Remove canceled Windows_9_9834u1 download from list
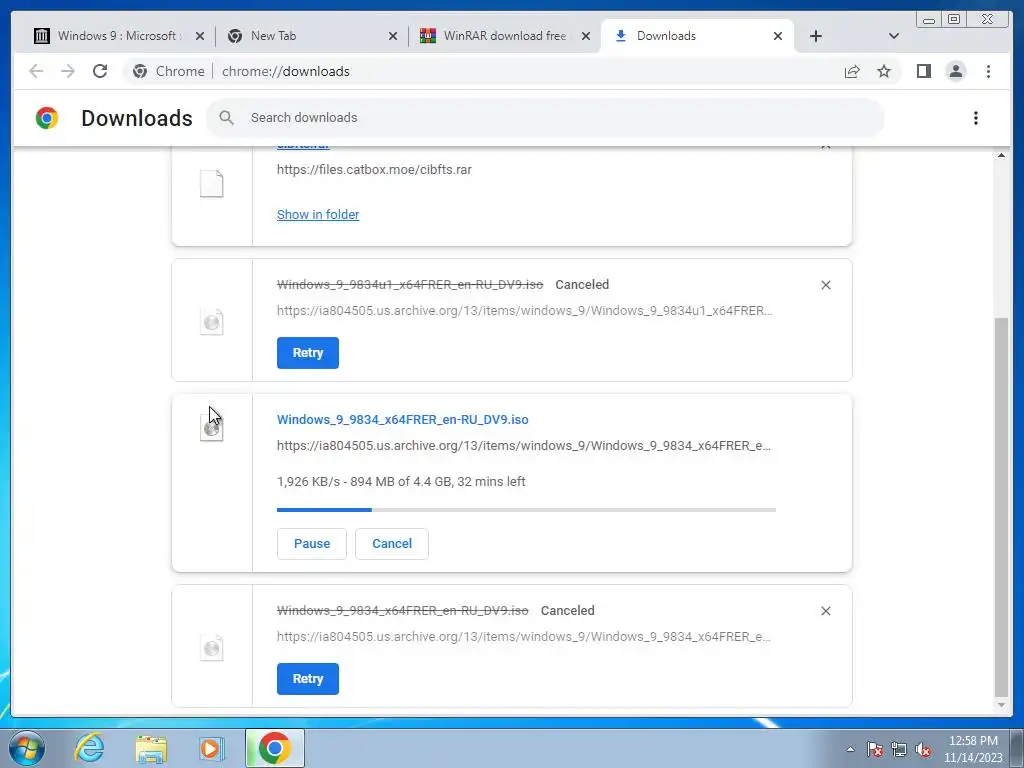The width and height of the screenshot is (1024, 768). pyautogui.click(x=825, y=285)
